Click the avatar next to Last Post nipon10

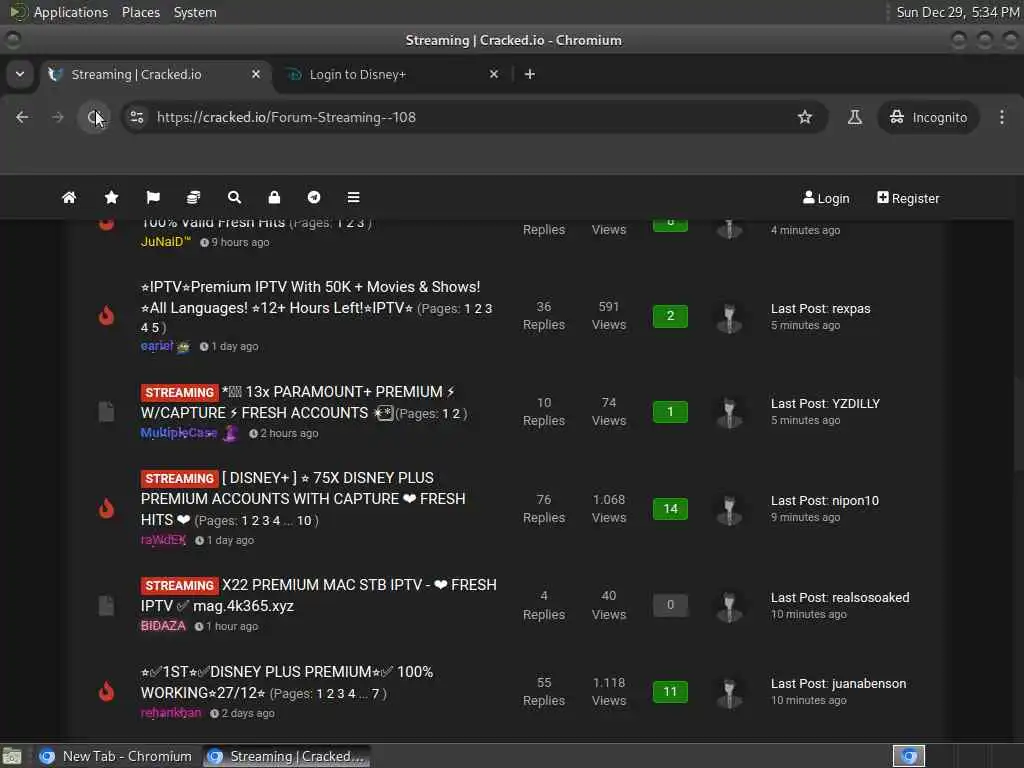[729, 509]
